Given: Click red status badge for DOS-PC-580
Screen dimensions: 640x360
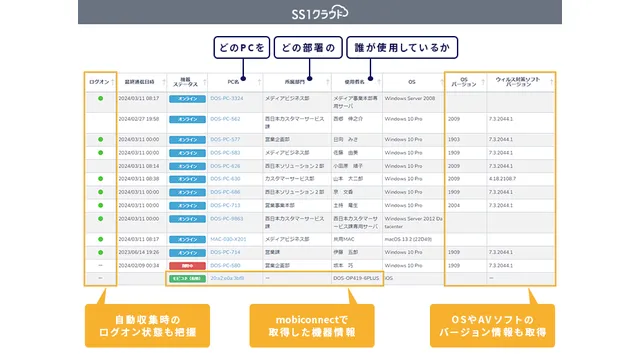Looking at the screenshot, I should click(x=187, y=266).
